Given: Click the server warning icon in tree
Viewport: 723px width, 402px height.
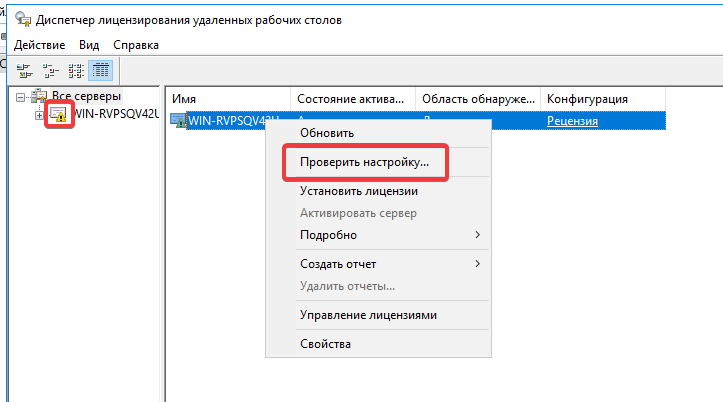Looking at the screenshot, I should coord(58,115).
